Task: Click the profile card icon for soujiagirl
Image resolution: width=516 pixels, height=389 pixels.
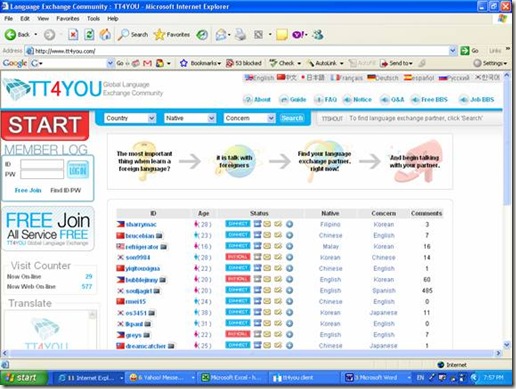Action: (257, 290)
